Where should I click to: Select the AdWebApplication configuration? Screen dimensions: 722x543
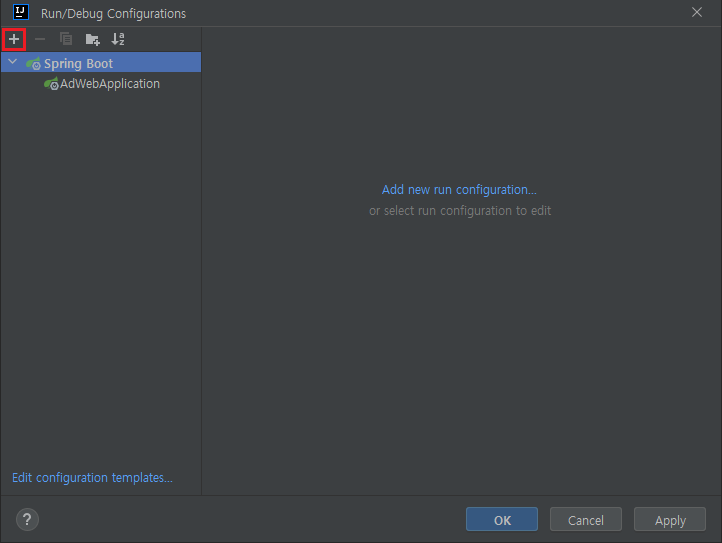tap(110, 83)
